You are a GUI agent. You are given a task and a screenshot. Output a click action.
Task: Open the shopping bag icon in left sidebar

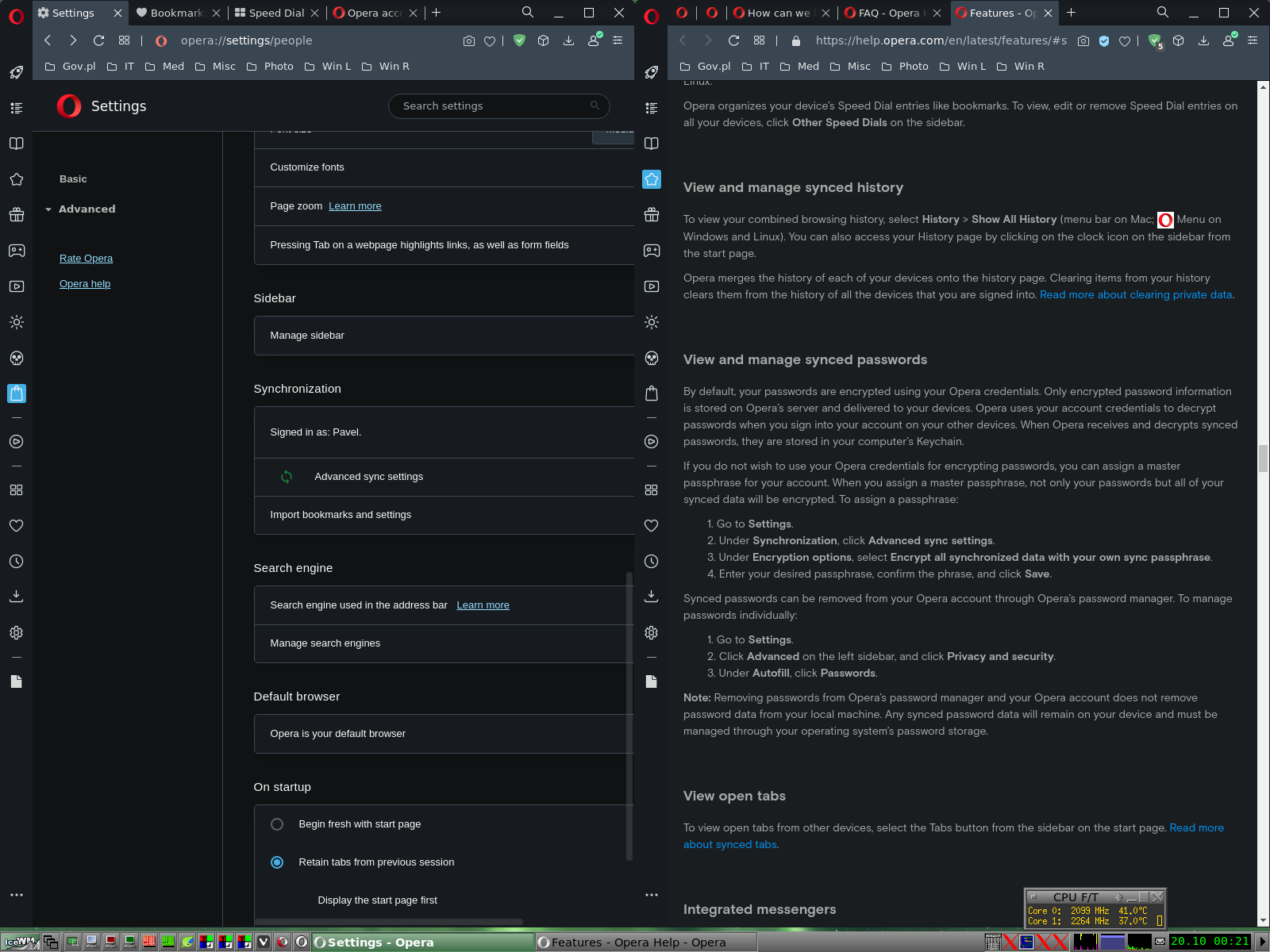point(16,393)
